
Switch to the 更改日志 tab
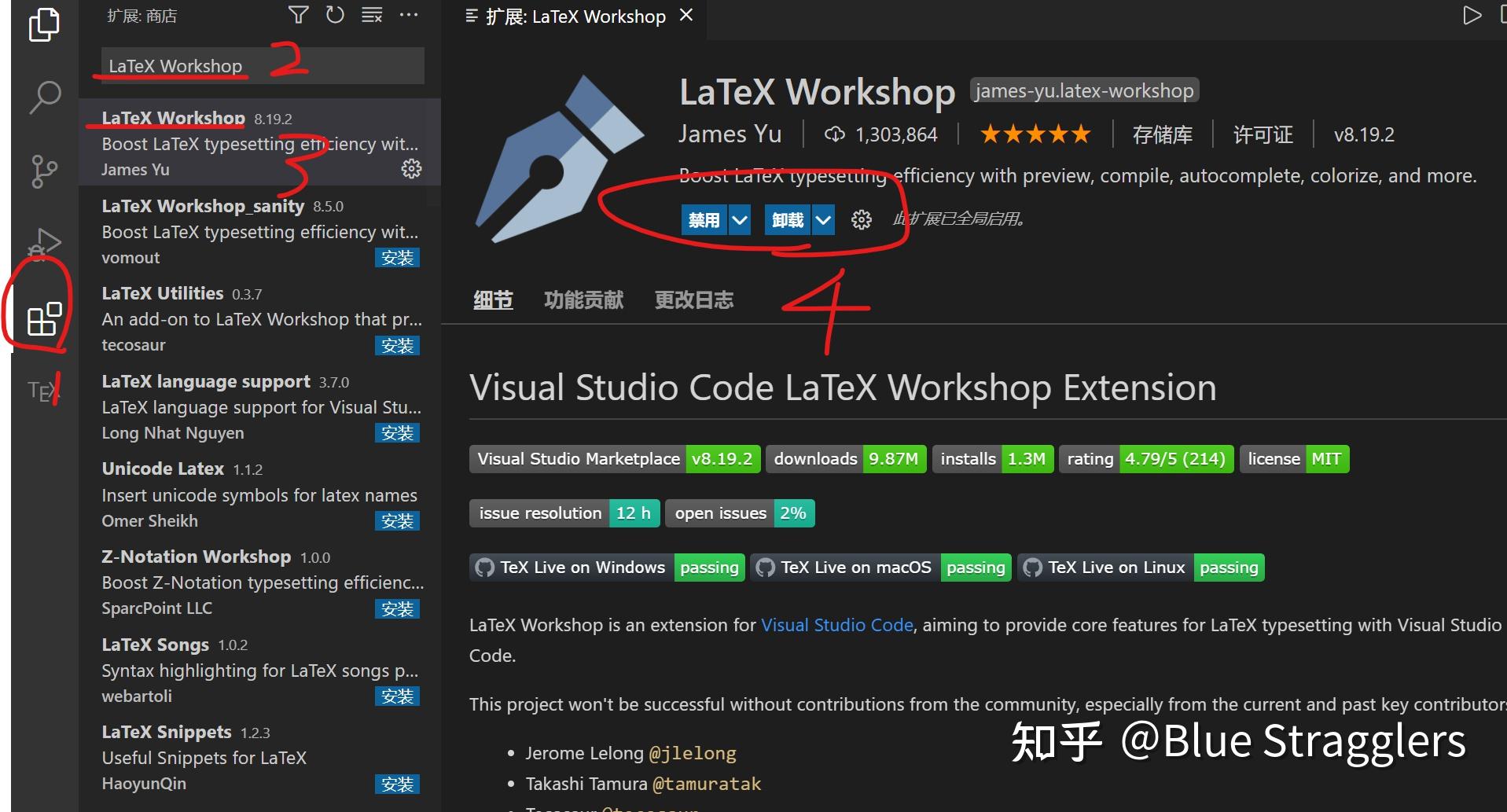point(693,299)
